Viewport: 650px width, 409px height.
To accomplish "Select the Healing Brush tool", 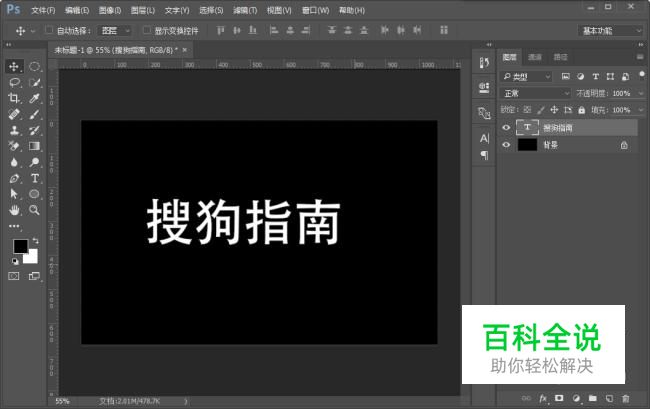I will click(14, 114).
